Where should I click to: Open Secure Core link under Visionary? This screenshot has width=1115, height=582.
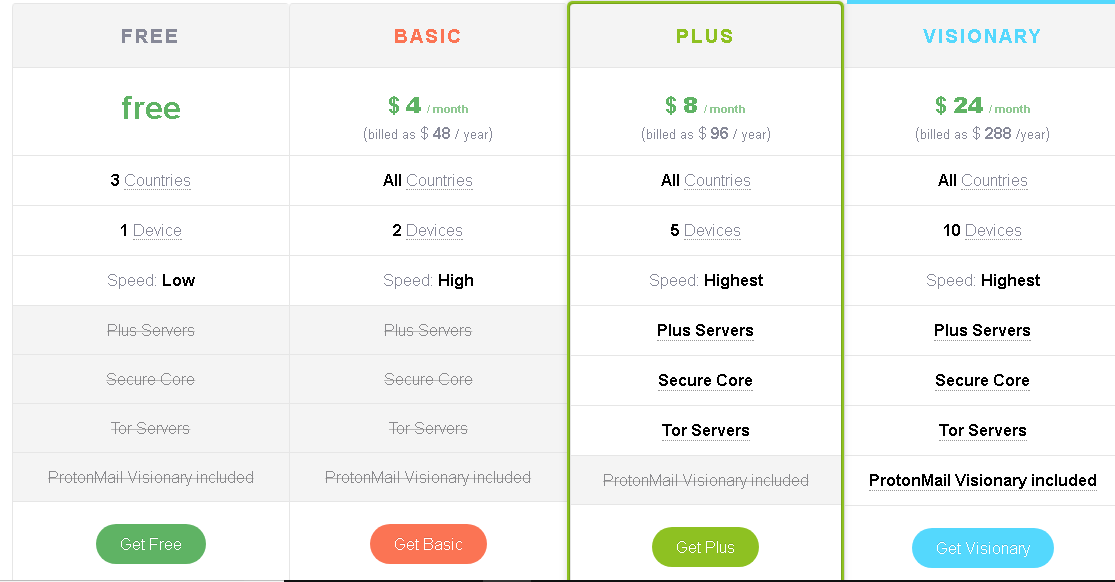[x=982, y=380]
